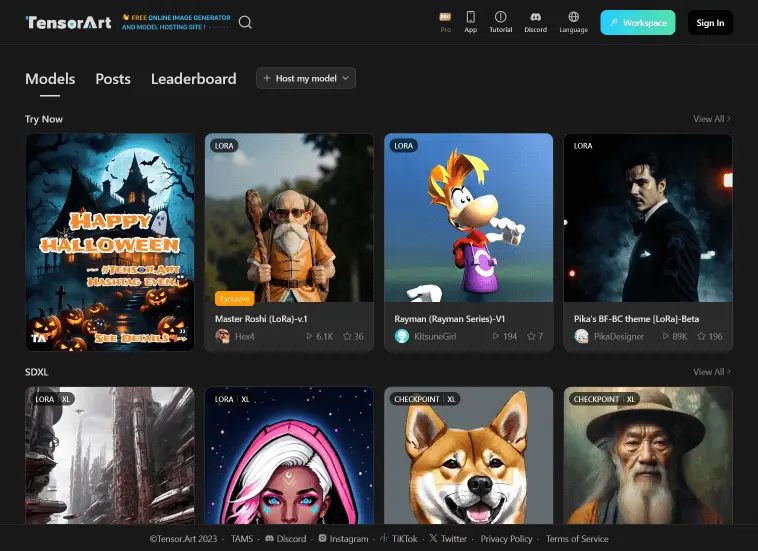The width and height of the screenshot is (758, 551).
Task: Expand View All for SDXL section
Action: (x=711, y=372)
